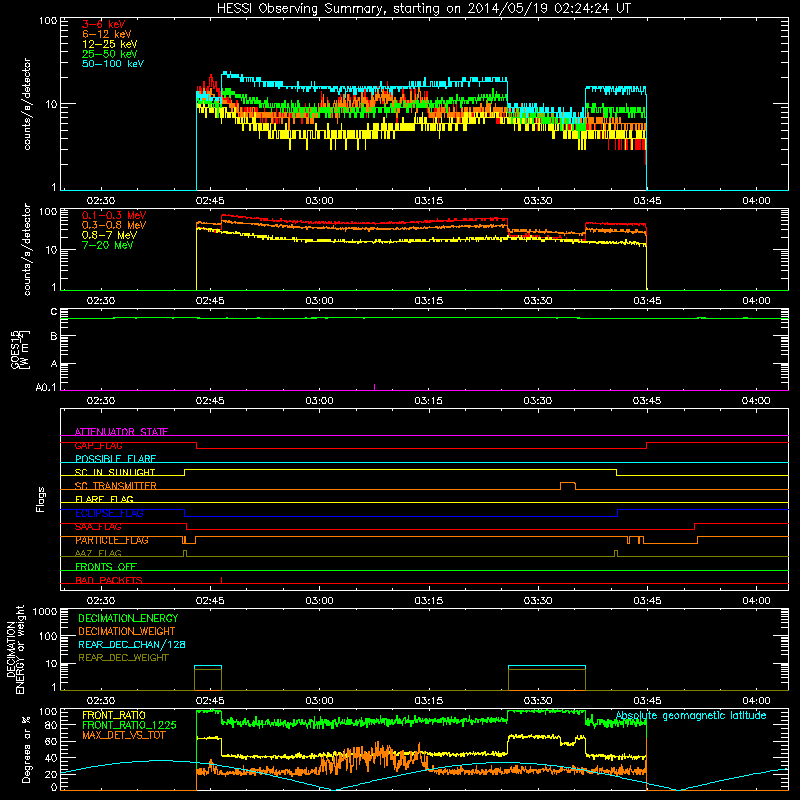Screen dimensions: 800x800
Task: Select the 3-6 keV legend label
Action: 103,24
